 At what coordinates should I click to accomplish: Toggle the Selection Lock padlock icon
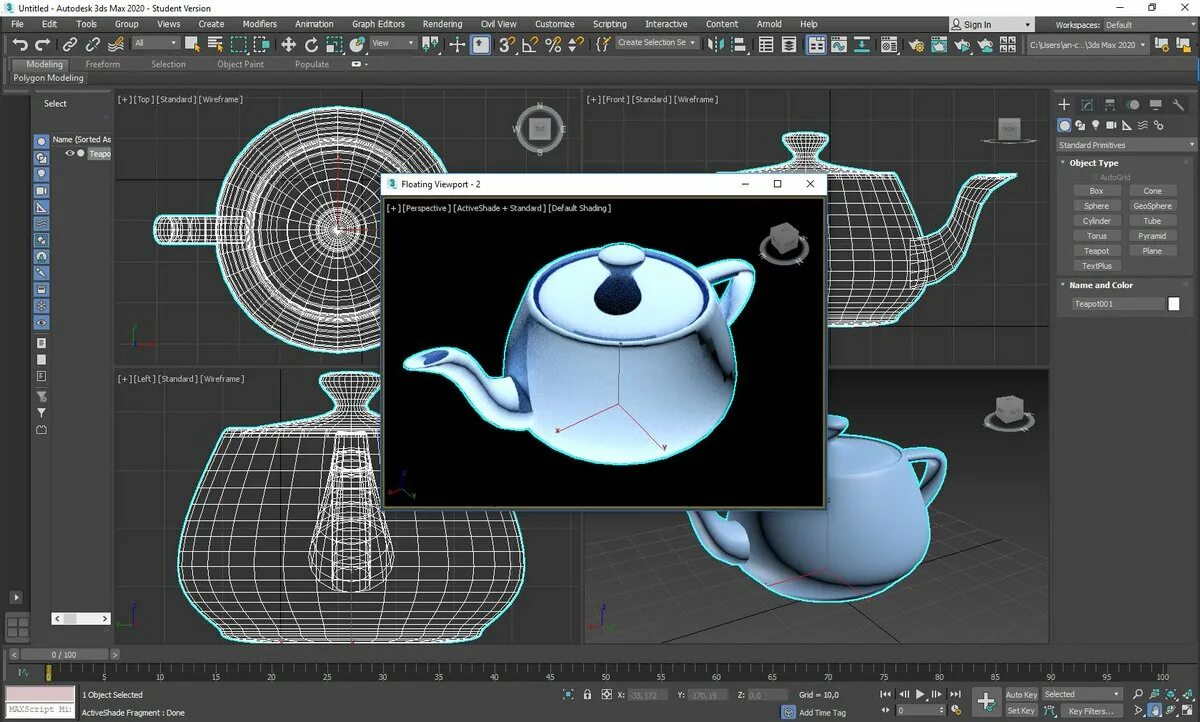(x=588, y=694)
